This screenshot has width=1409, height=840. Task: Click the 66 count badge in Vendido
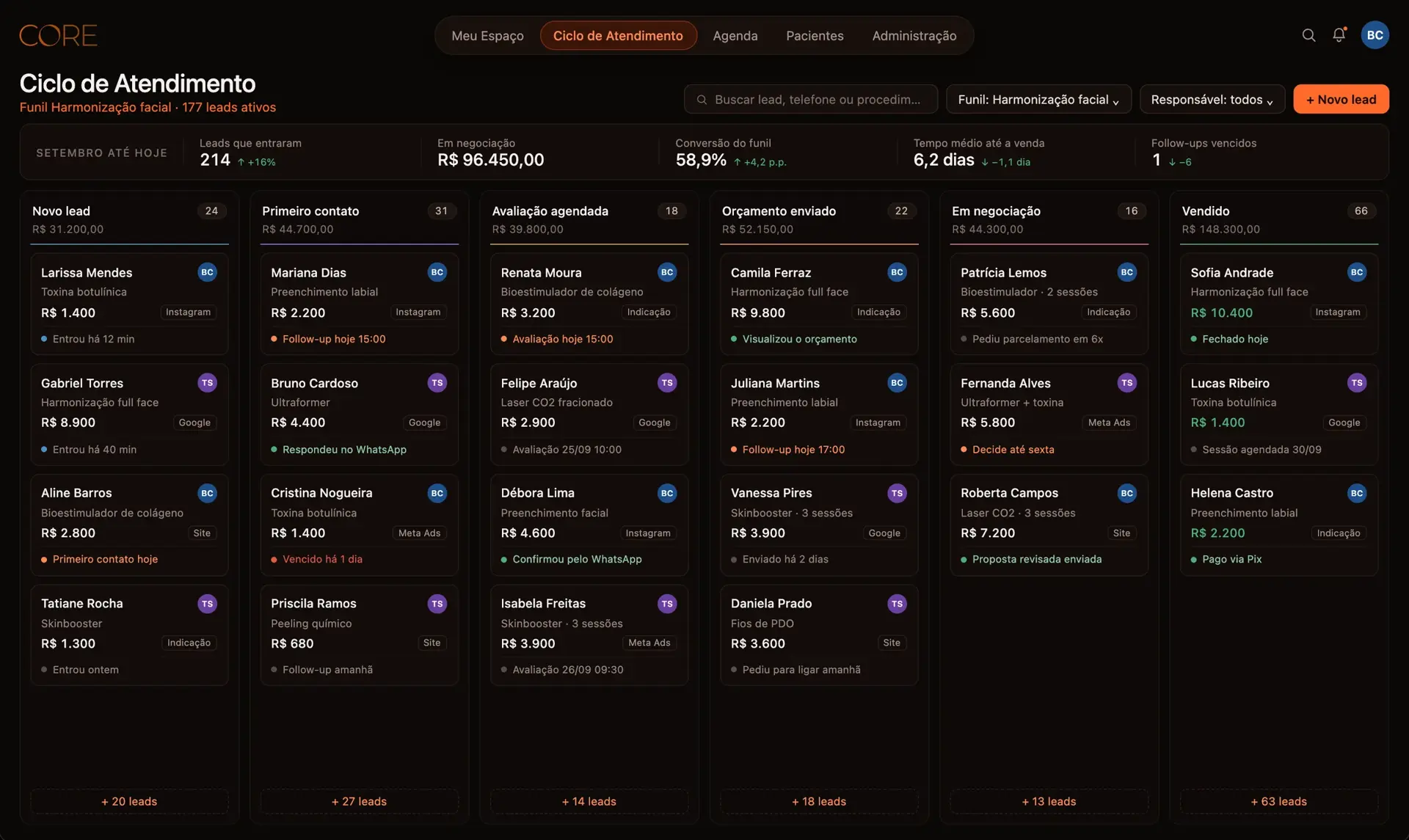pyautogui.click(x=1361, y=211)
